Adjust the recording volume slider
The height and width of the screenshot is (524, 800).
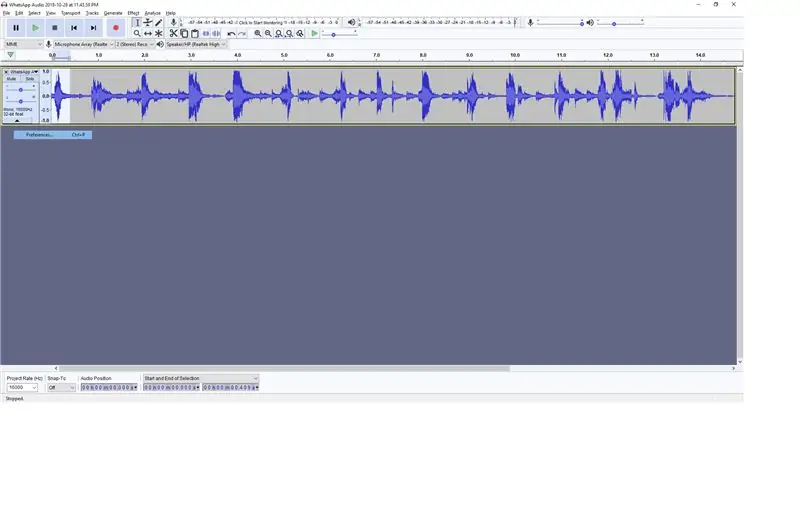coord(560,23)
